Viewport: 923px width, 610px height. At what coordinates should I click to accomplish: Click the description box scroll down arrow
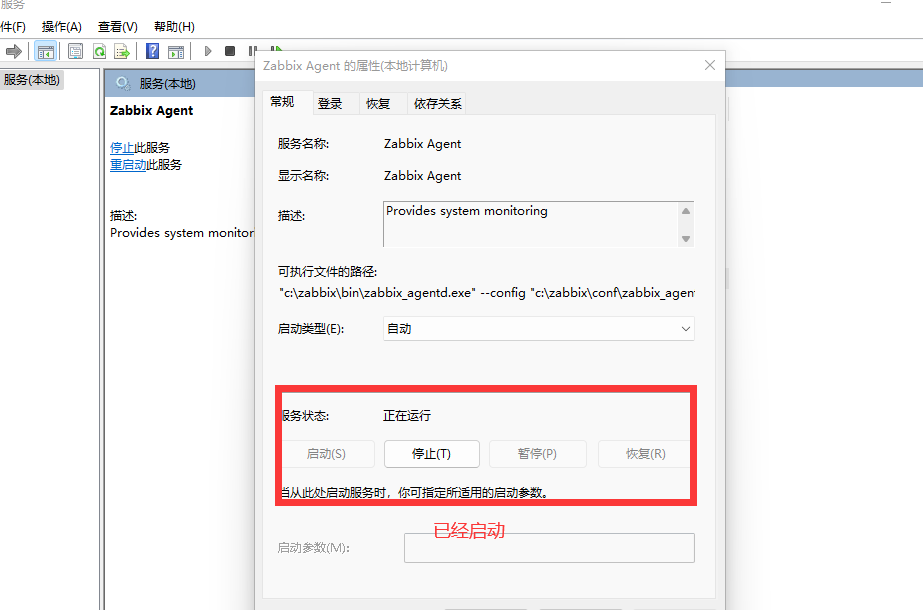pos(686,238)
